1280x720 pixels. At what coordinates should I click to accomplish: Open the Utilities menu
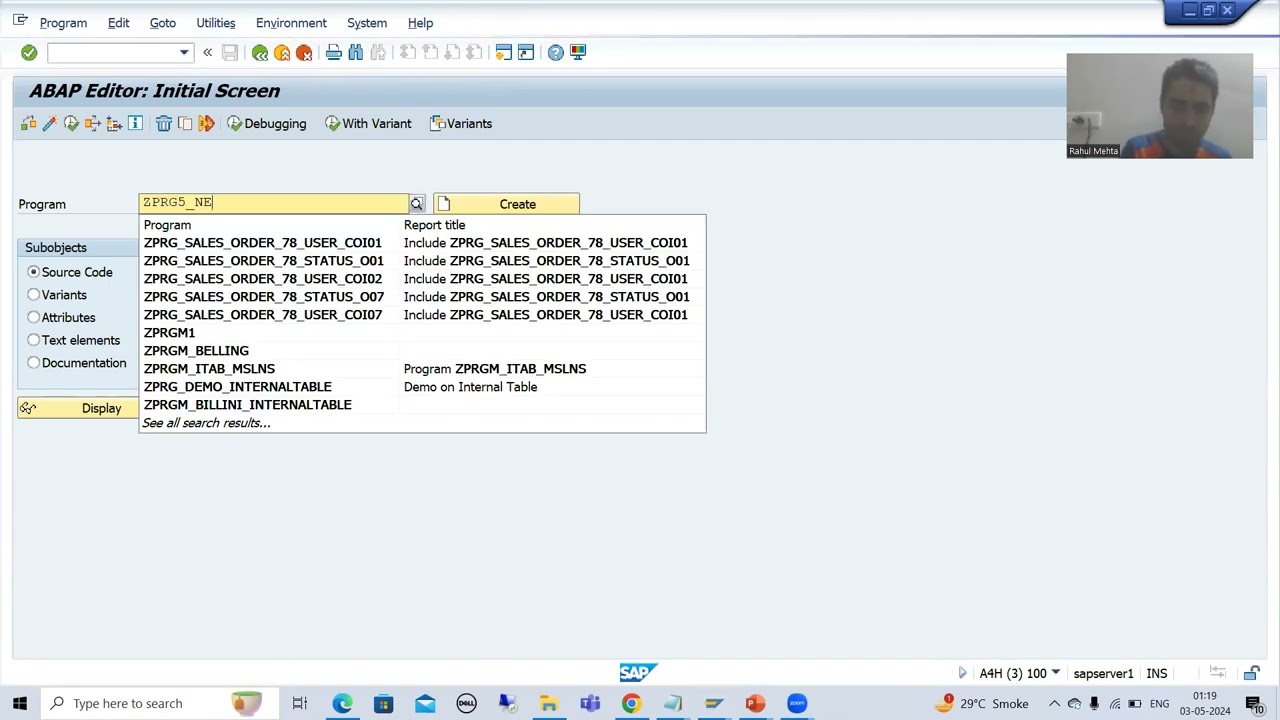tap(216, 22)
